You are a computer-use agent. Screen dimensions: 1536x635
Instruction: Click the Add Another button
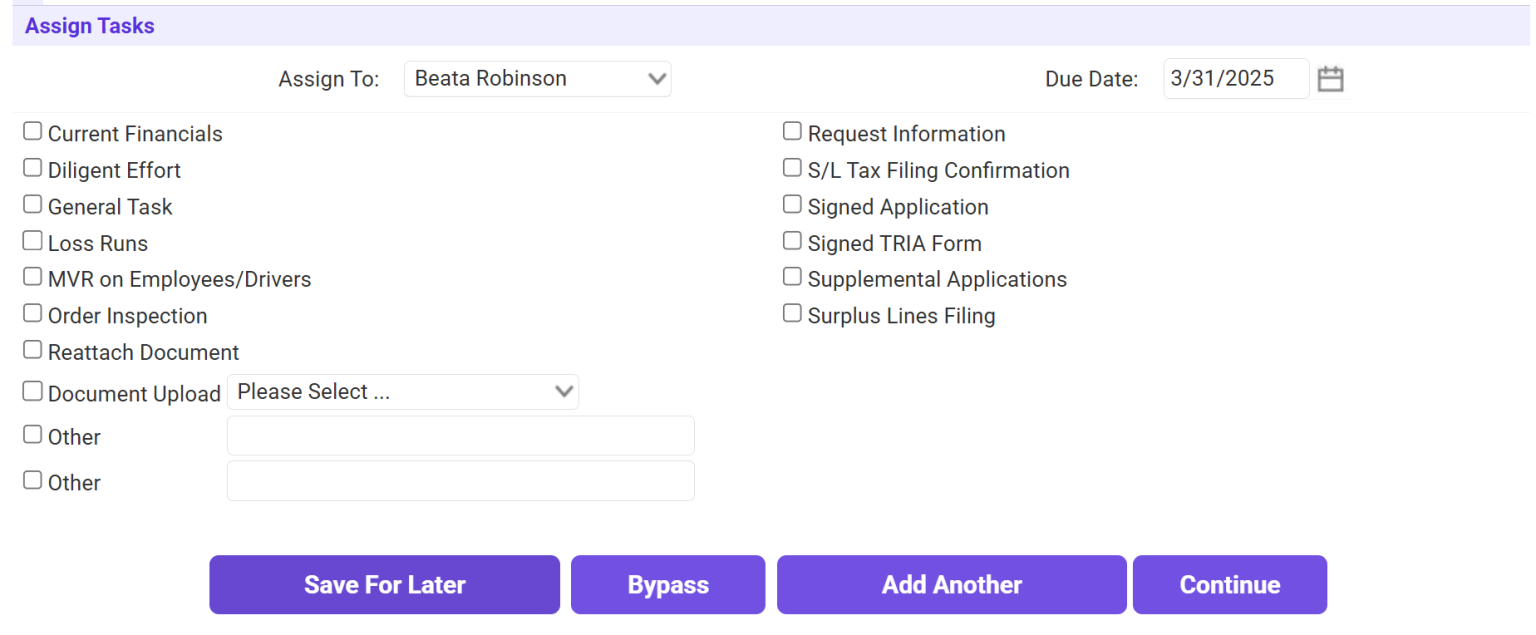tap(951, 584)
